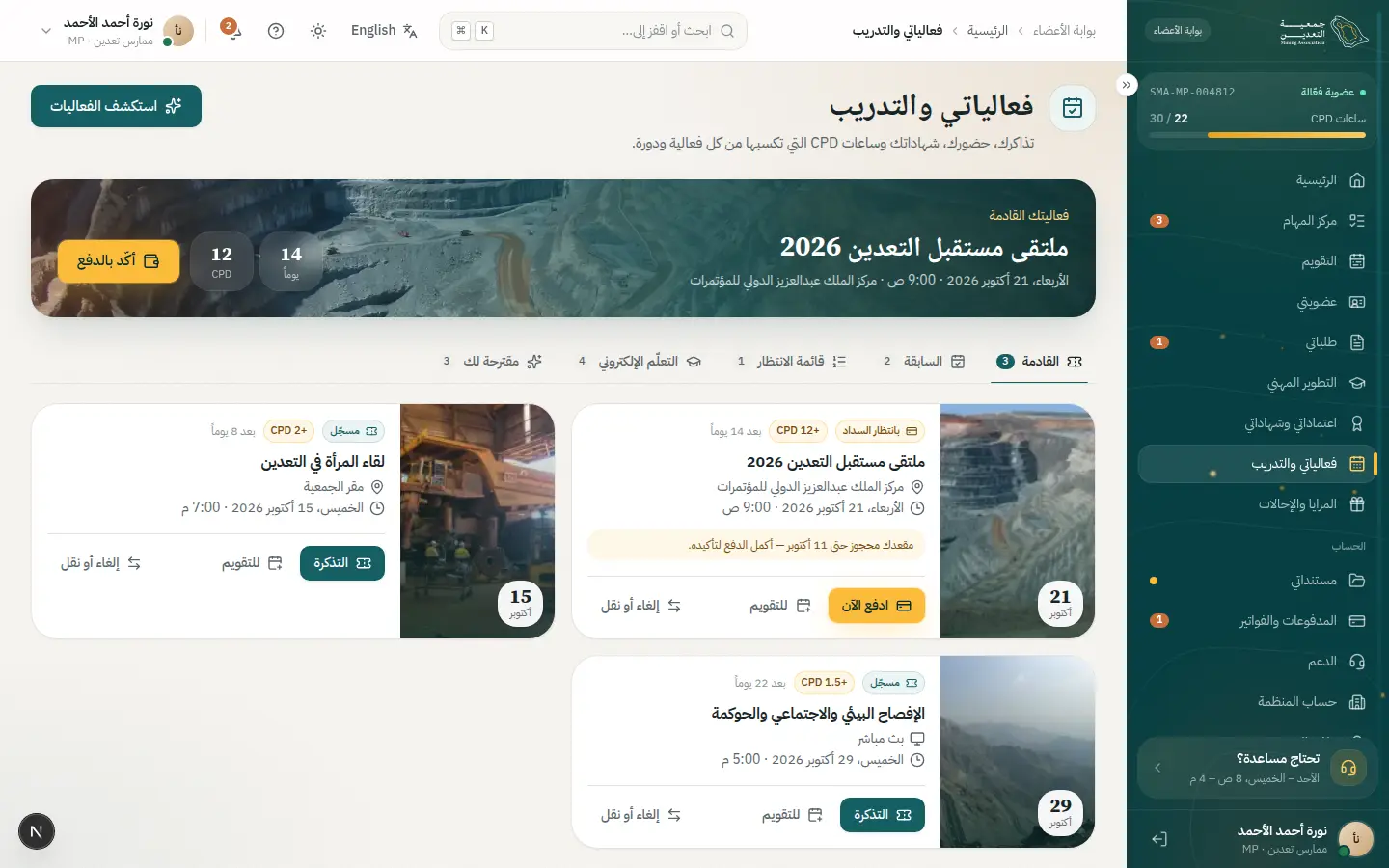Open المزايا والإحالات gift icon

tap(1357, 504)
